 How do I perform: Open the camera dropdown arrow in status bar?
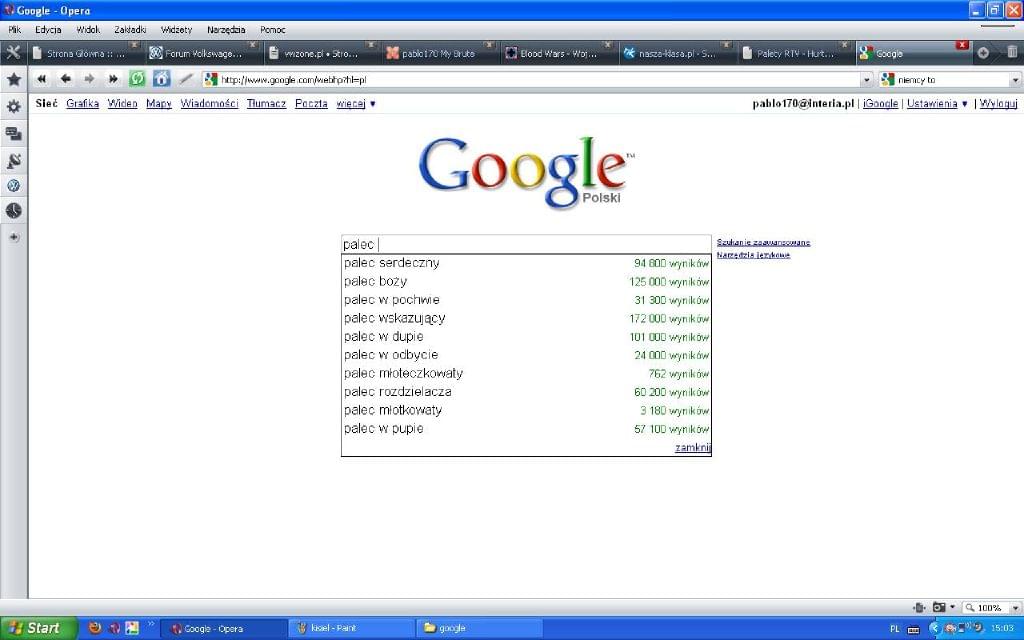pos(952,607)
